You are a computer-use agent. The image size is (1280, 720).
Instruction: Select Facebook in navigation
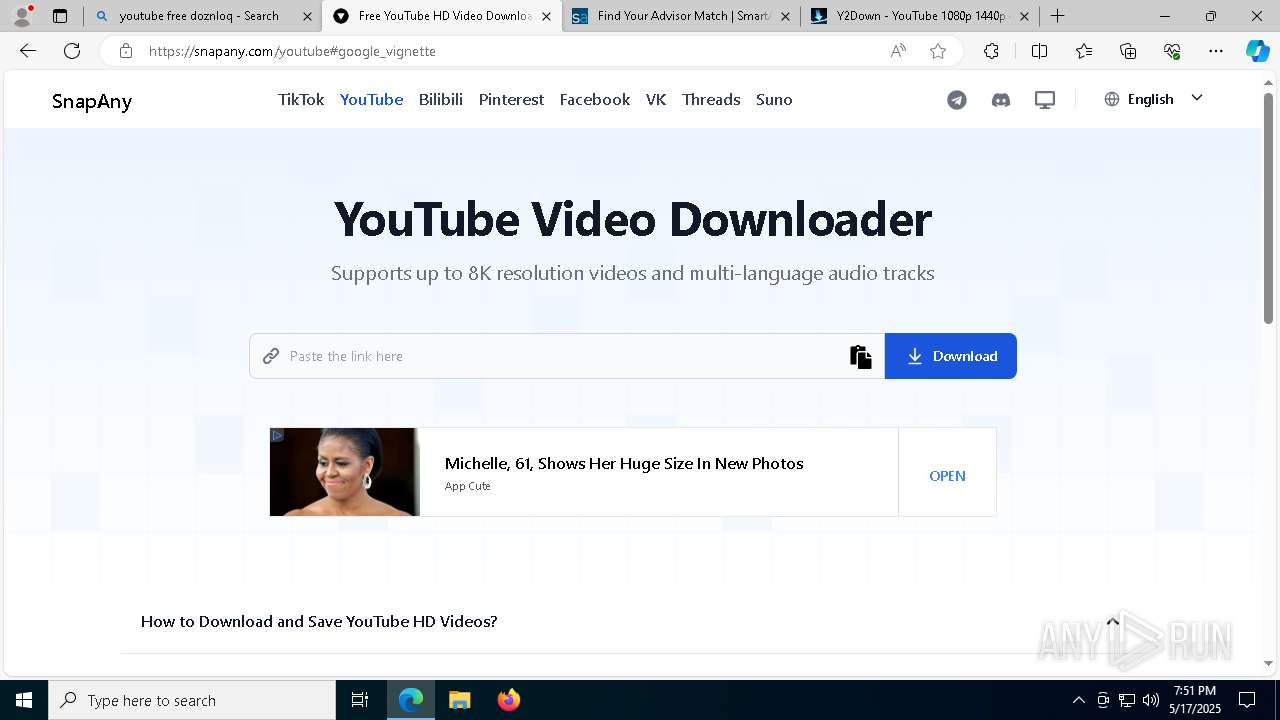[x=595, y=99]
